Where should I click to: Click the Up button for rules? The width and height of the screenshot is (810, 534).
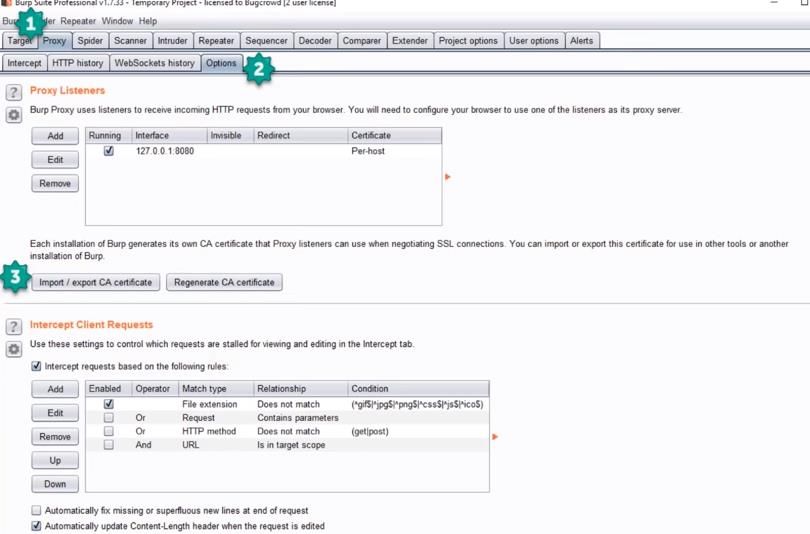click(x=55, y=460)
